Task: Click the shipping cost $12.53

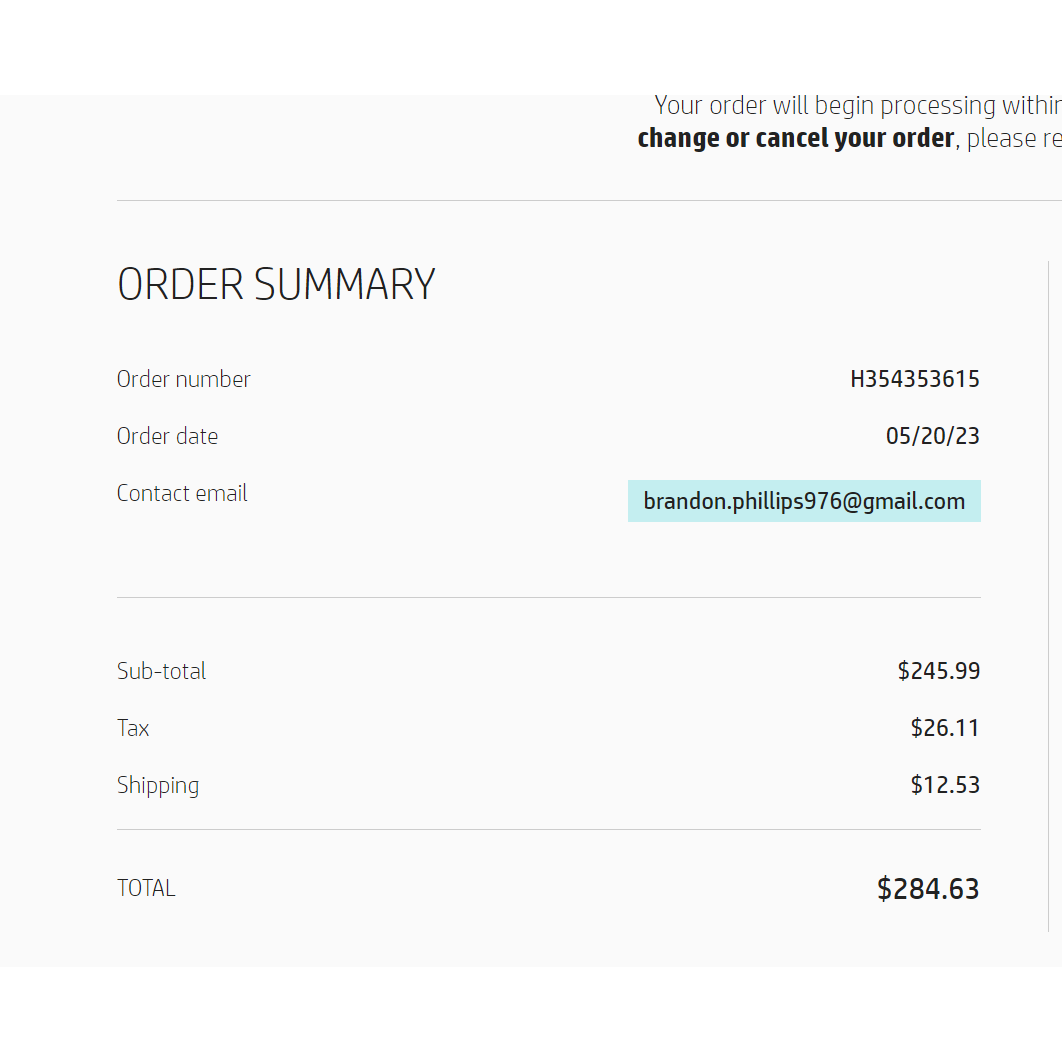Action: point(945,785)
